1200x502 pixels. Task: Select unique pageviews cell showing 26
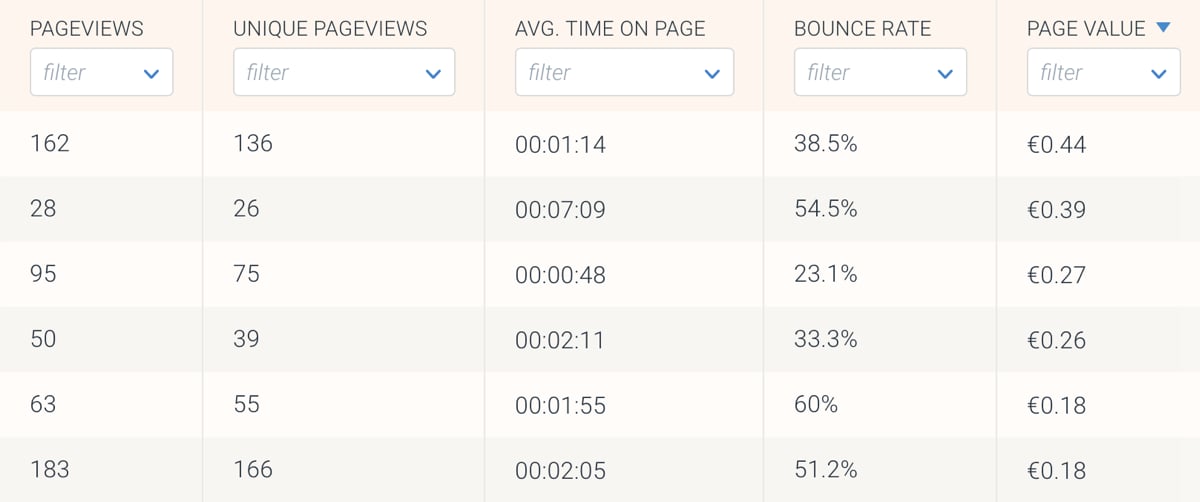coord(246,208)
